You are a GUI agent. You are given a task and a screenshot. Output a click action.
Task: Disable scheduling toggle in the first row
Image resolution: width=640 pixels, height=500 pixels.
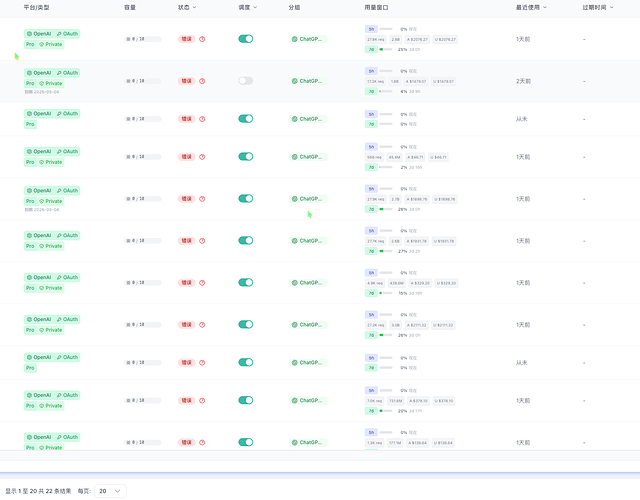coord(246,39)
